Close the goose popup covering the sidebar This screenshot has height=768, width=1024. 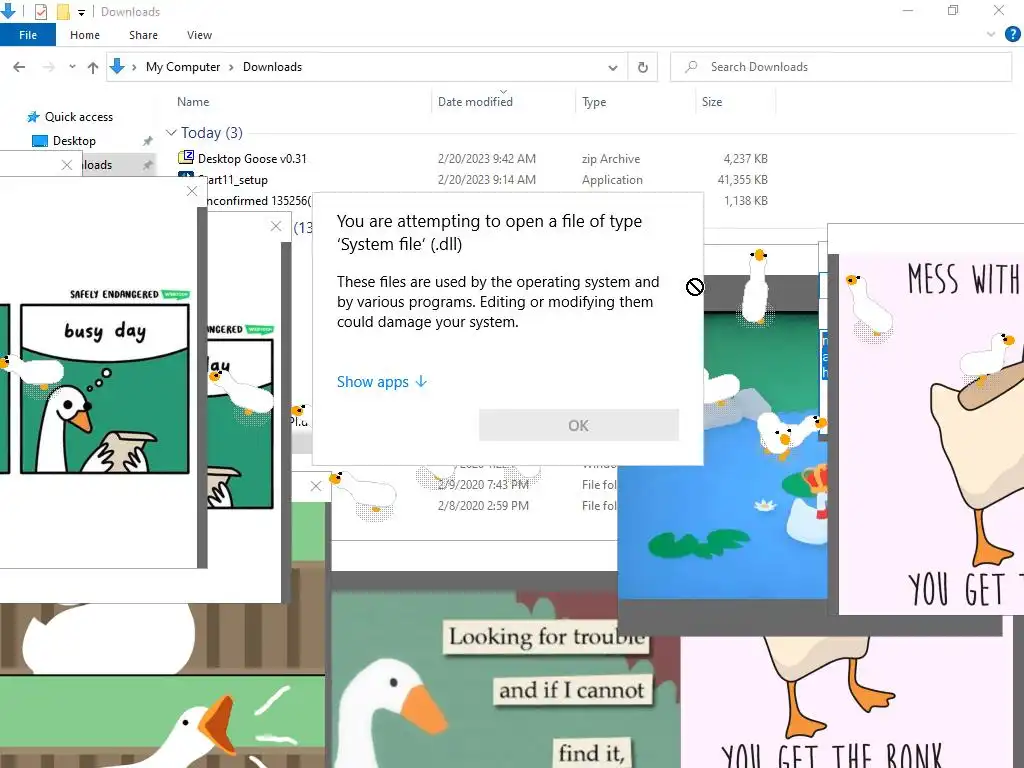[67, 165]
